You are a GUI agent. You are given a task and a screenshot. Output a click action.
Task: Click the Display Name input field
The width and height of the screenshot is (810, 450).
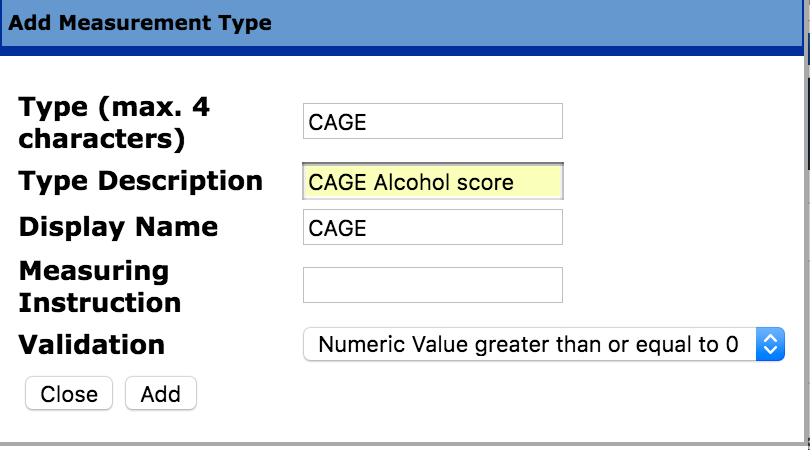pyautogui.click(x=432, y=227)
